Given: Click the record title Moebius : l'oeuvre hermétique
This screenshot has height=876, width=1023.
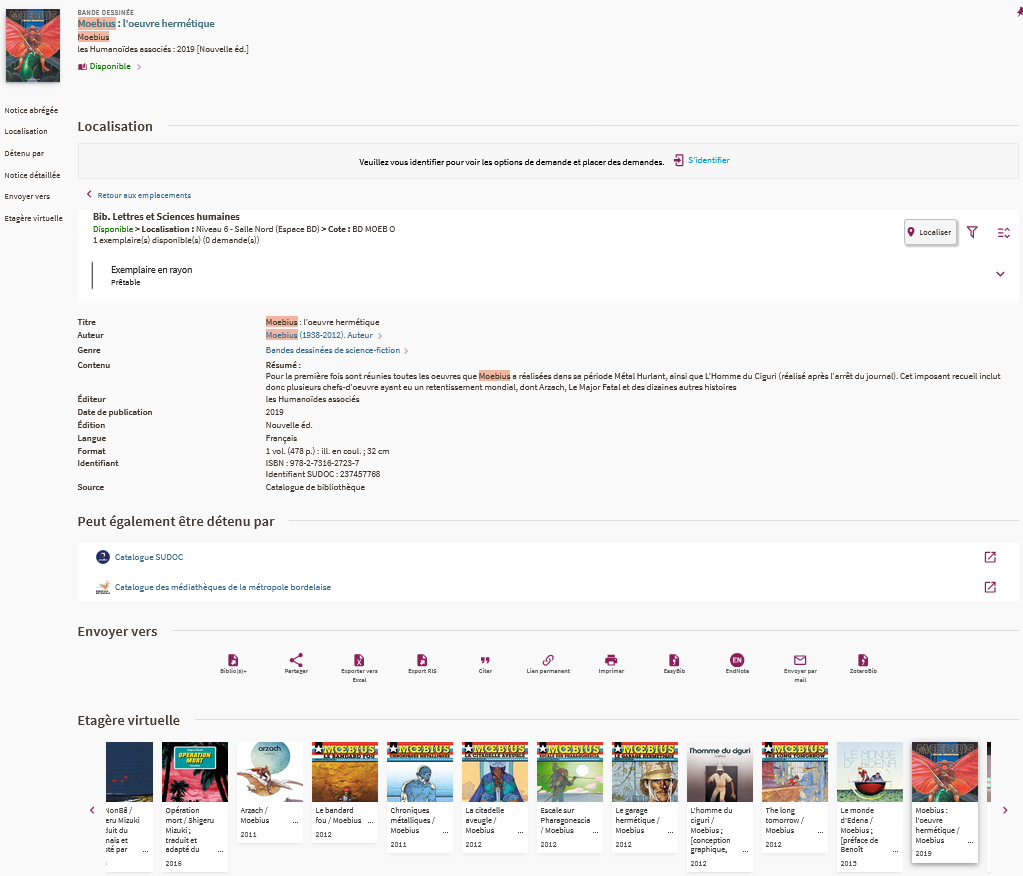Looking at the screenshot, I should pyautogui.click(x=146, y=23).
